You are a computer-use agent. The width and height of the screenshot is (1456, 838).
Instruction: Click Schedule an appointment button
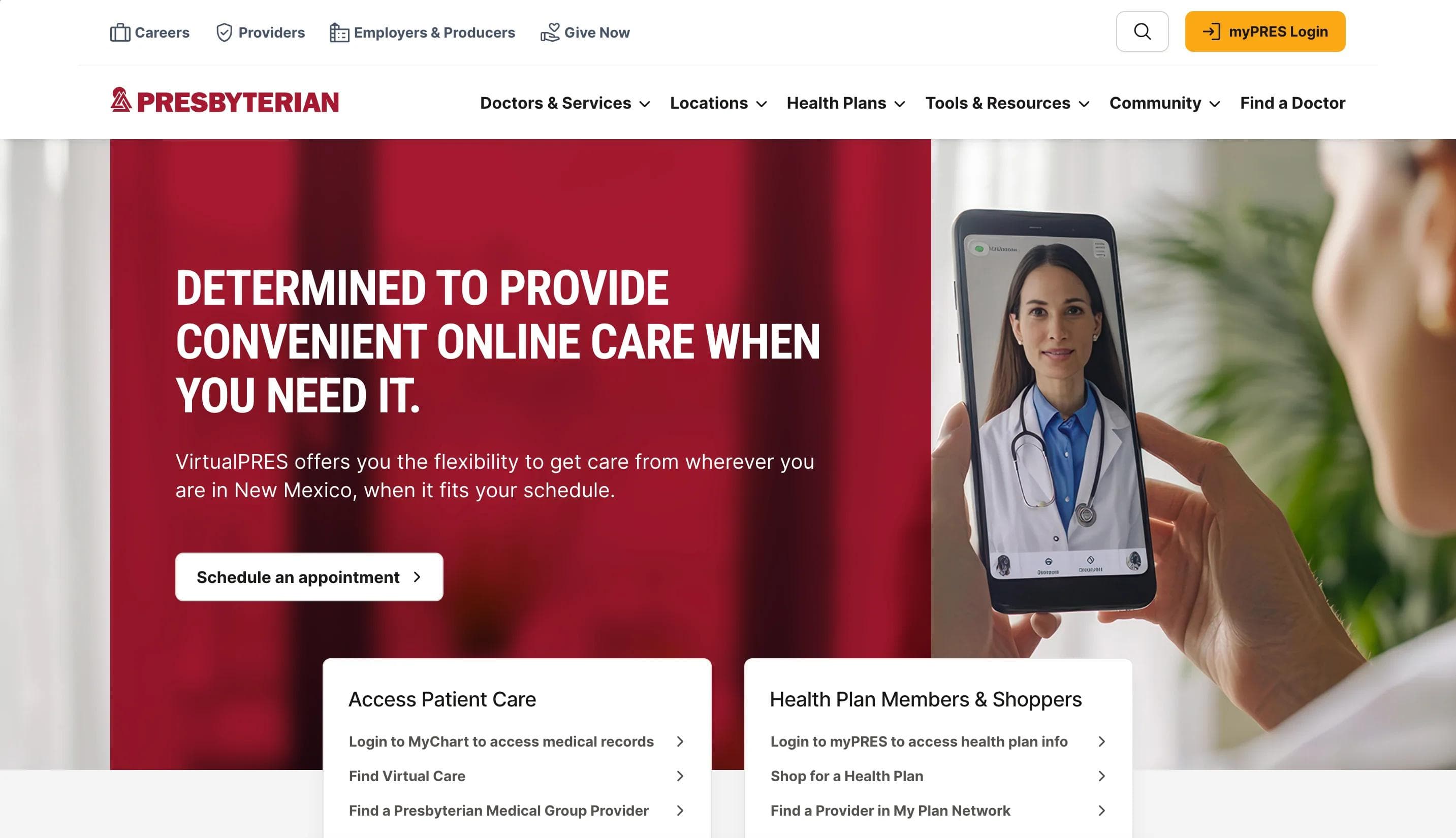pyautogui.click(x=309, y=577)
